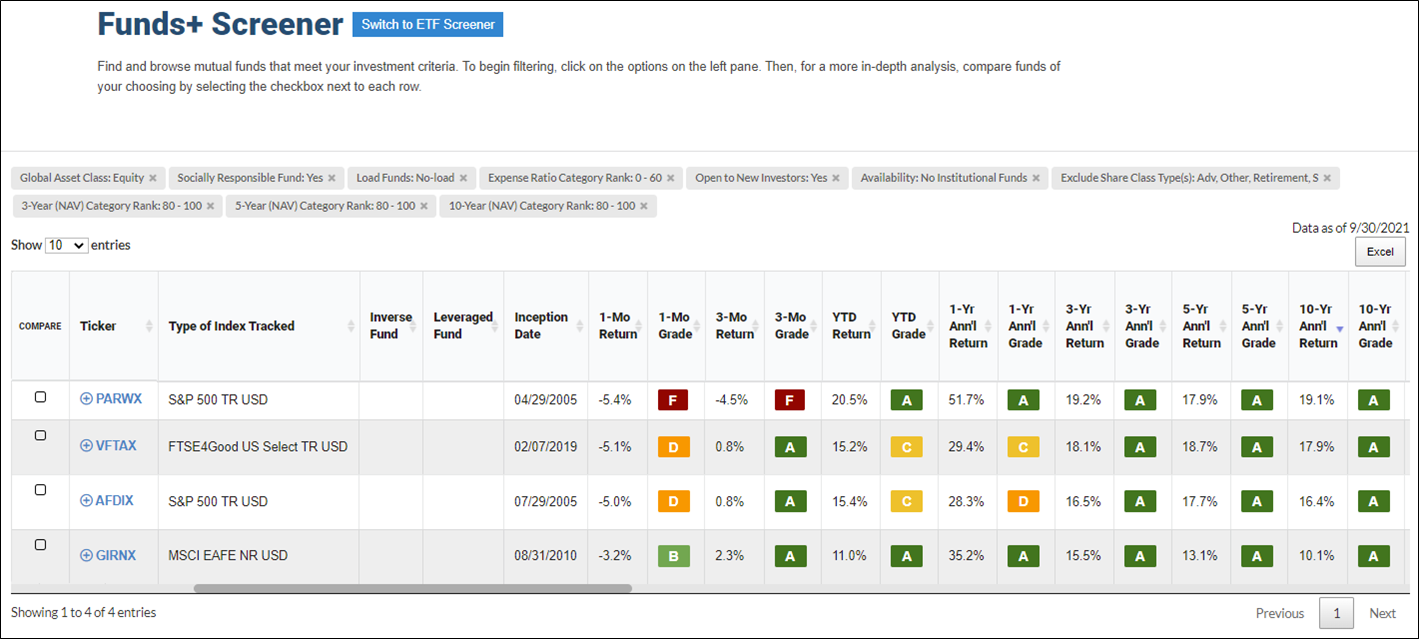Sort by Type of Index Tracked header
The width and height of the screenshot is (1419, 639).
259,326
